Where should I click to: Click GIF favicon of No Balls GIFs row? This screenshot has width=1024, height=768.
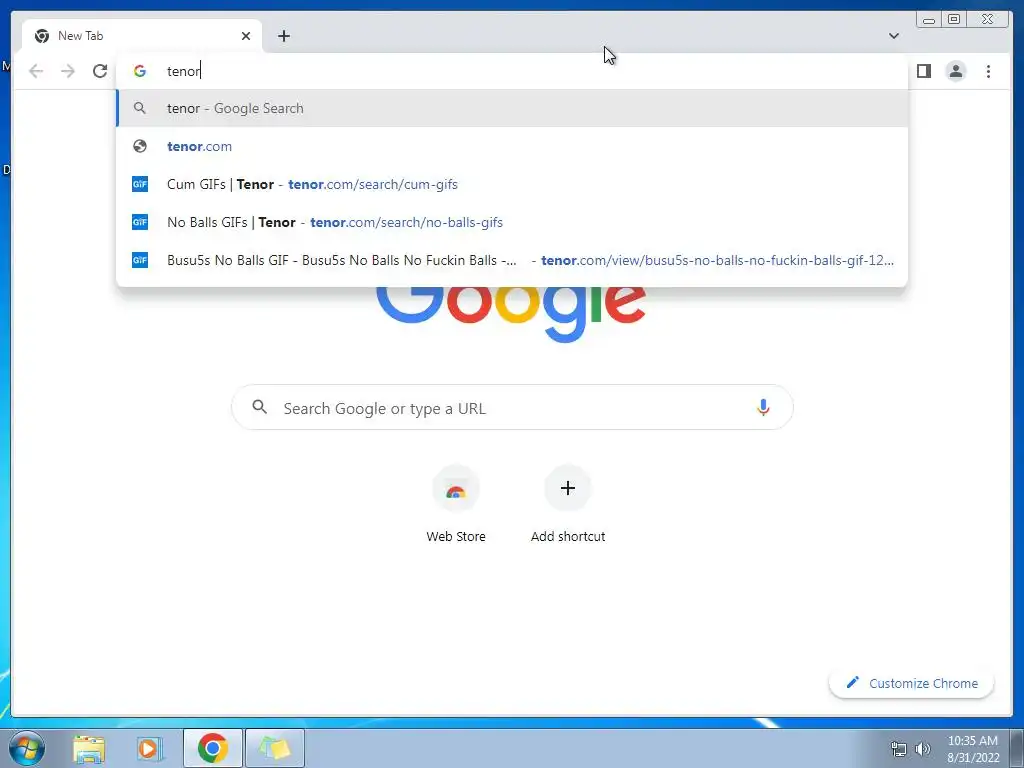140,222
